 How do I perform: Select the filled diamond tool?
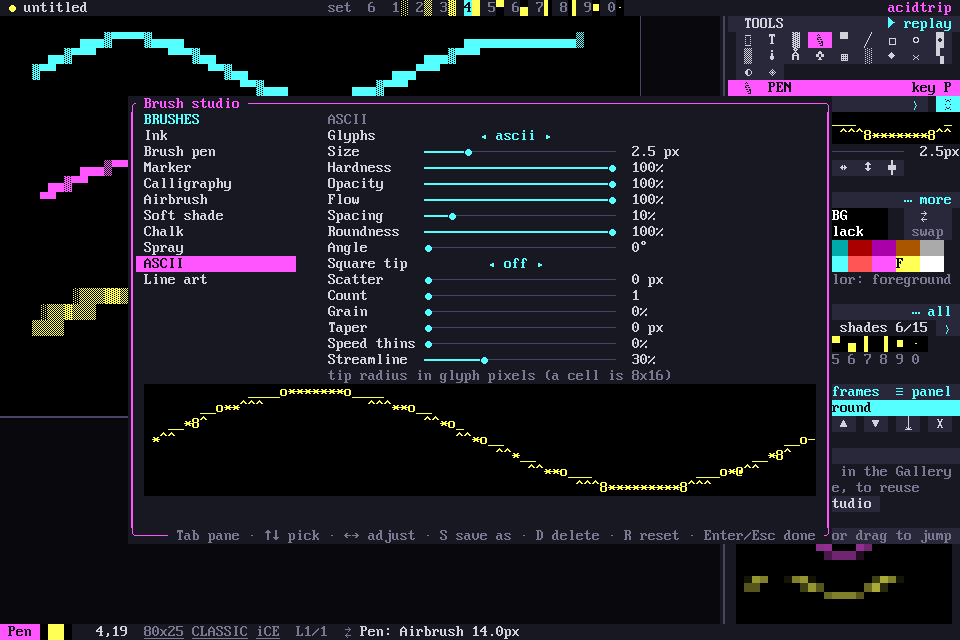tap(892, 56)
